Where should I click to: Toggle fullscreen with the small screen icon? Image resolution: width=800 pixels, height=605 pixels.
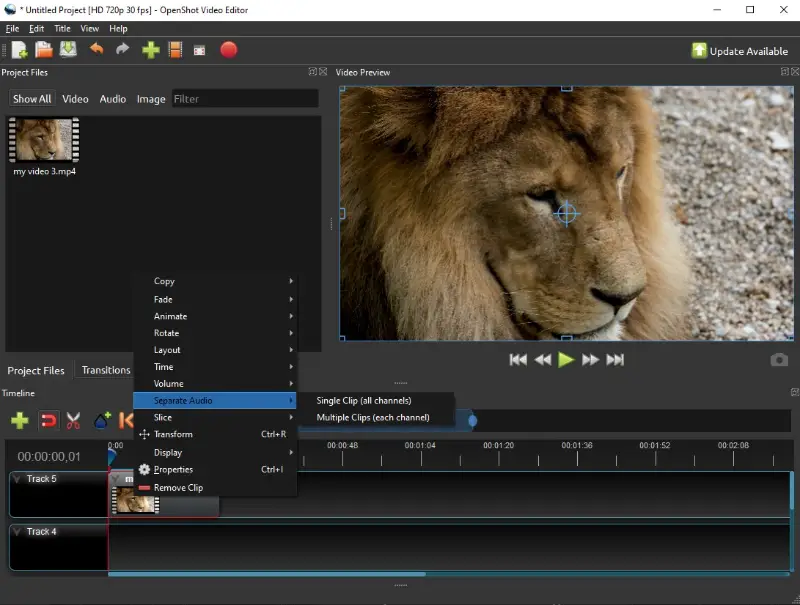pos(199,51)
